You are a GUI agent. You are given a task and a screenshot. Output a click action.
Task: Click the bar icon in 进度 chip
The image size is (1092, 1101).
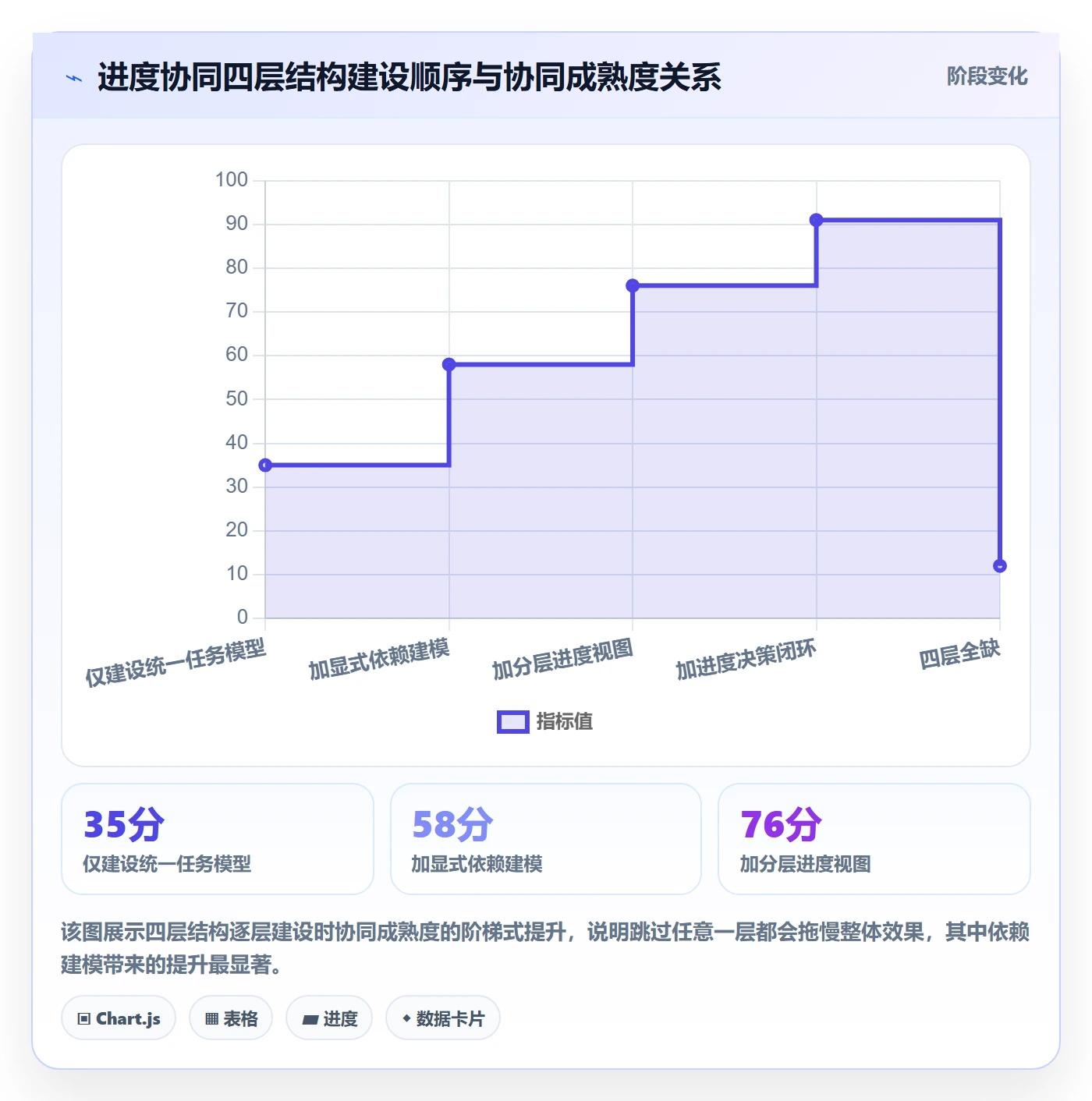(310, 1019)
